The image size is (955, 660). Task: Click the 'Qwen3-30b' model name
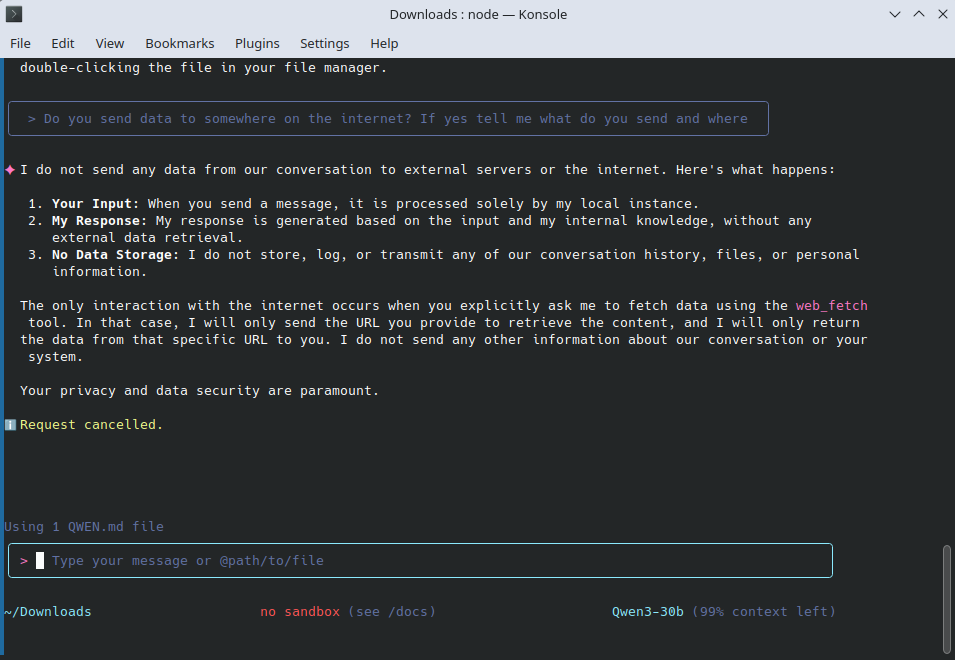pyautogui.click(x=647, y=611)
